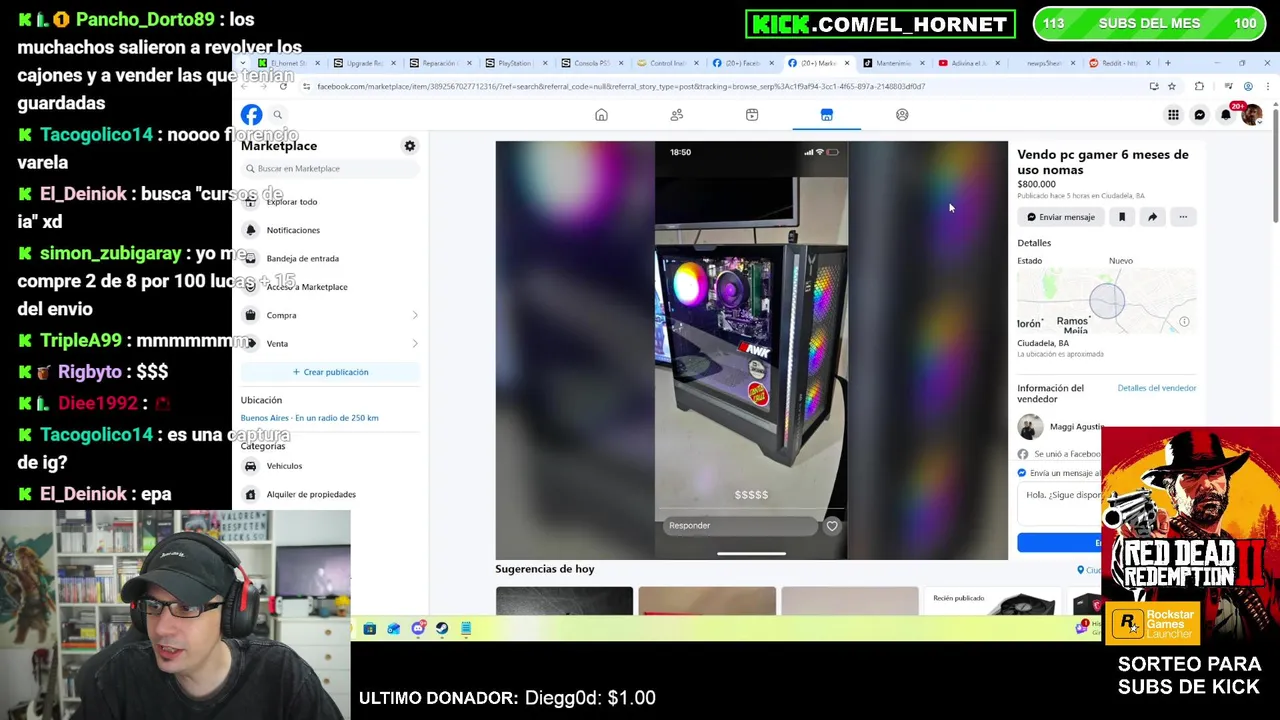Switch to the Upgrade browser tab
This screenshot has height=720, width=1280.
(362, 63)
